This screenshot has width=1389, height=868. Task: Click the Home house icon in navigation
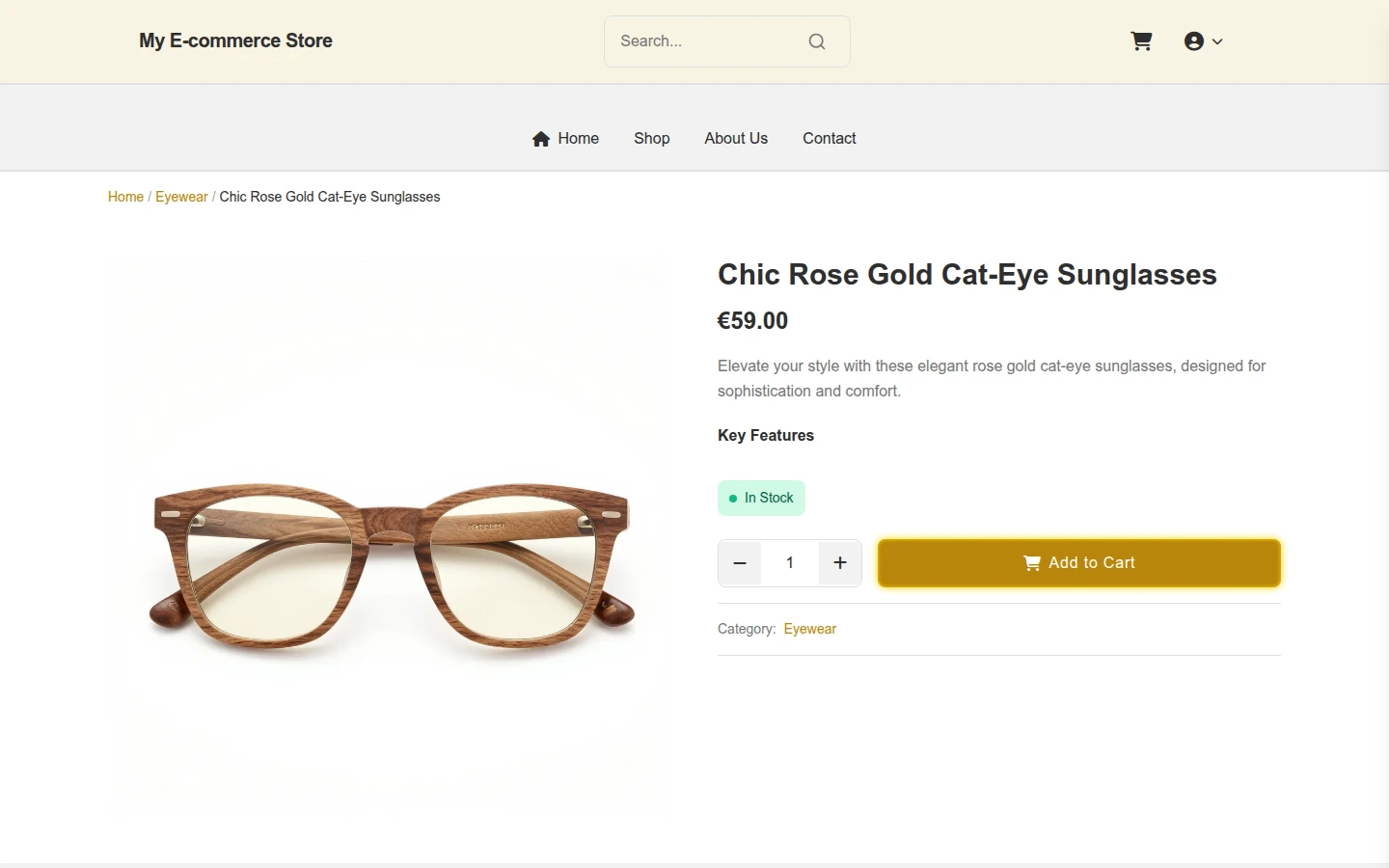tap(541, 139)
